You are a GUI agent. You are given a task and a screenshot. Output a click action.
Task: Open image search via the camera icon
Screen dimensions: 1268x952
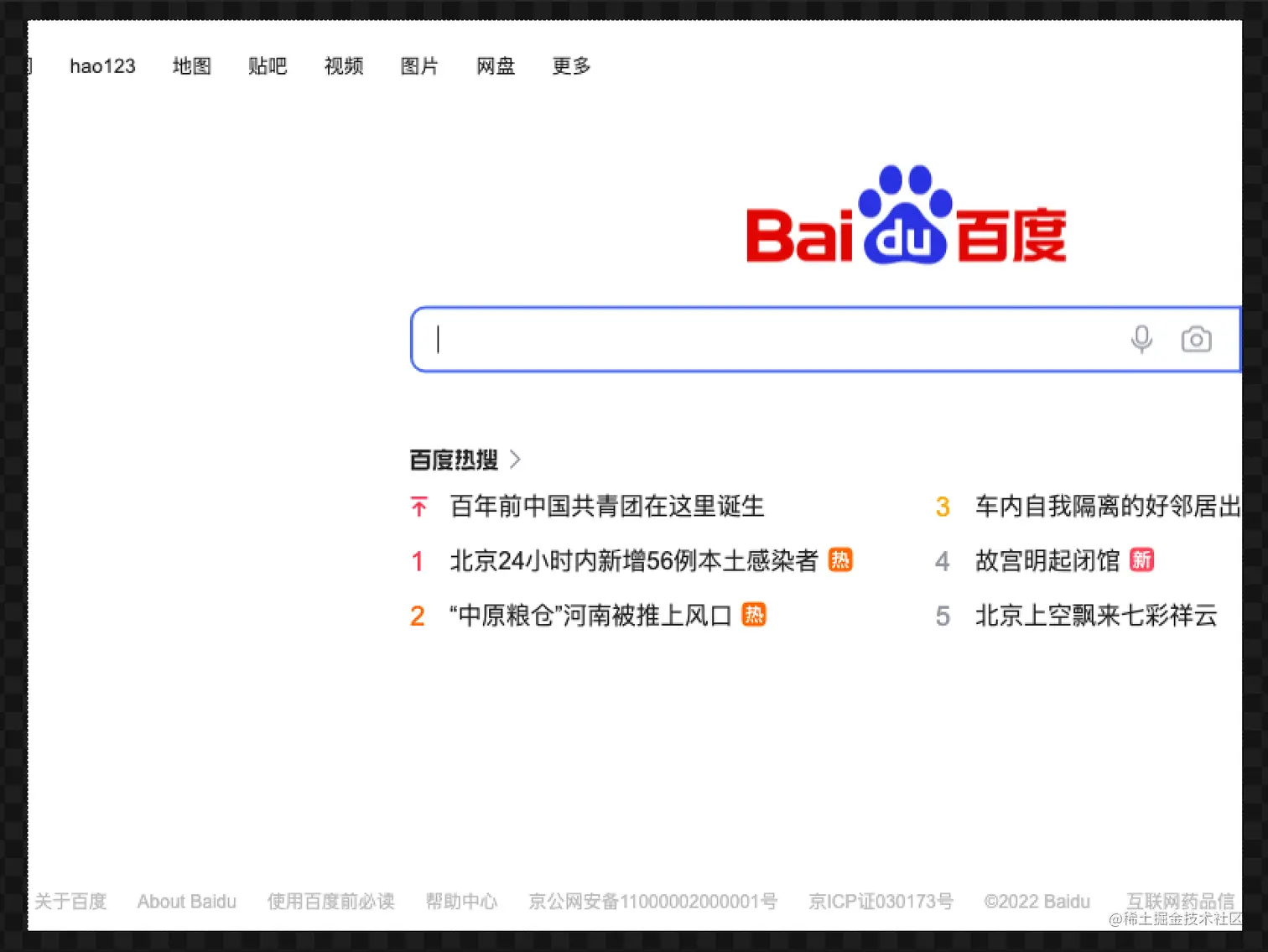(x=1196, y=339)
